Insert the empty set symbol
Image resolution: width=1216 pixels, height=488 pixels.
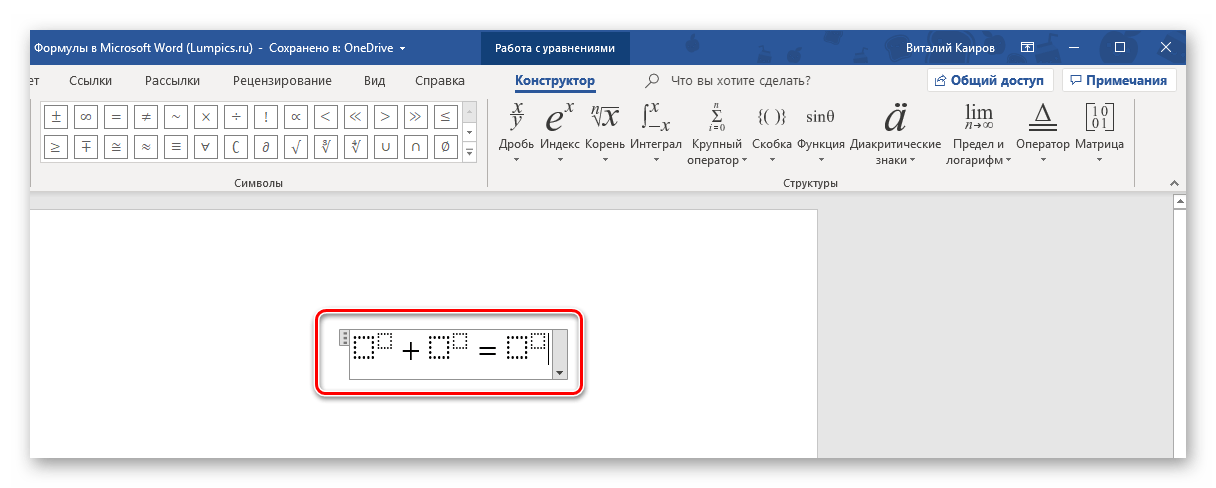pyautogui.click(x=446, y=147)
